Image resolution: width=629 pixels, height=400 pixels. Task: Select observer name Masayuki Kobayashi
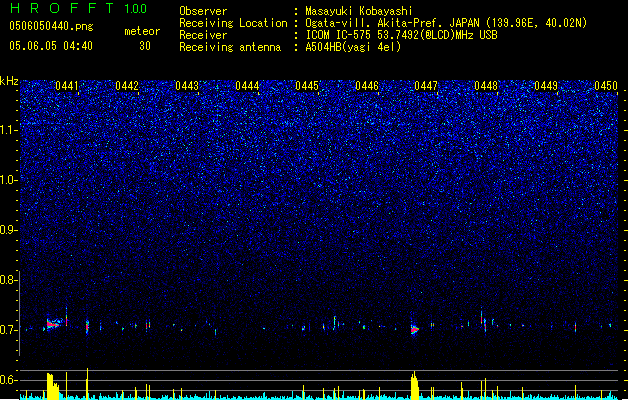(x=359, y=11)
